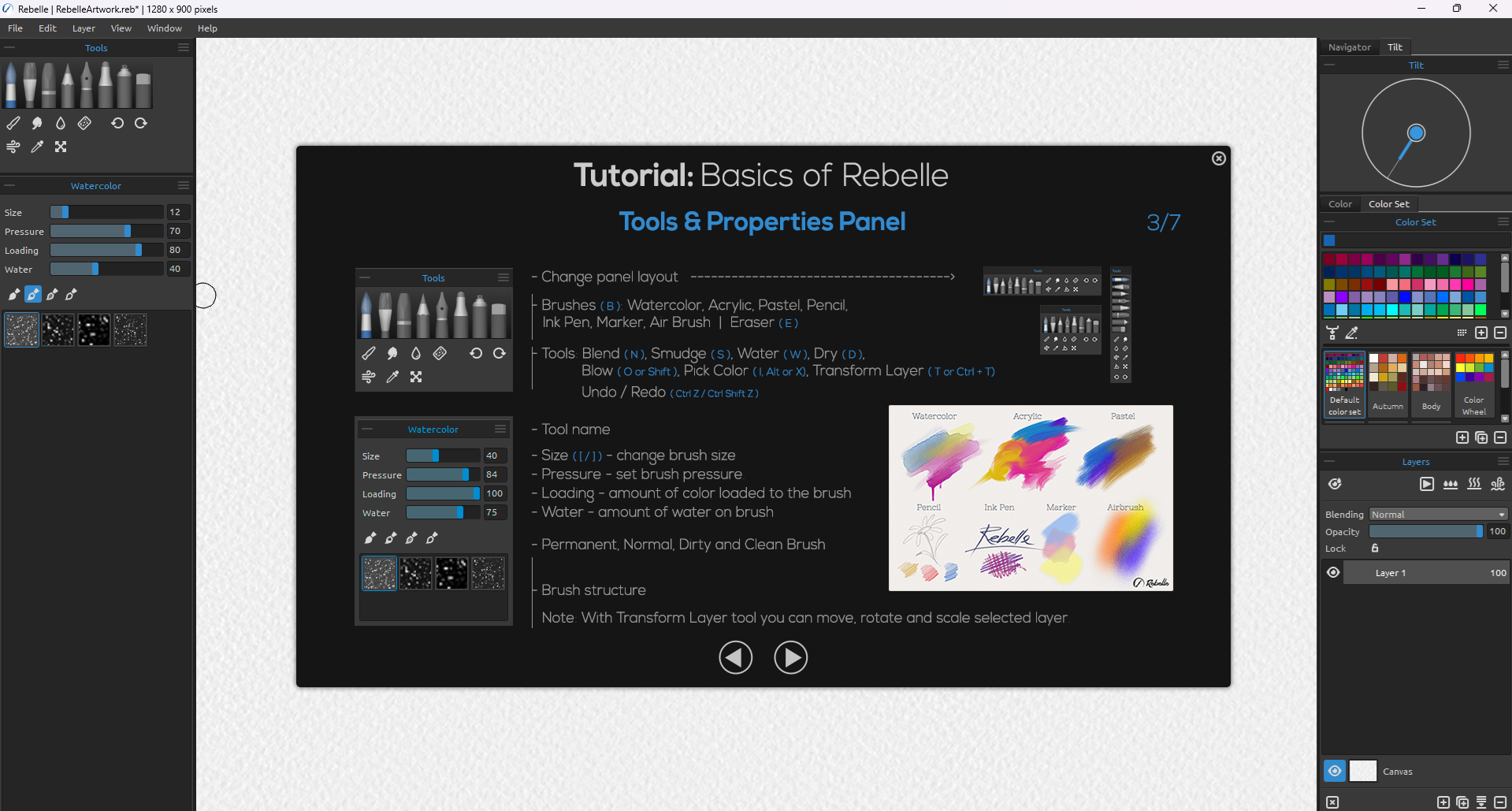Select the Blow wind tool
Image resolution: width=1512 pixels, height=811 pixels.
coord(13,147)
